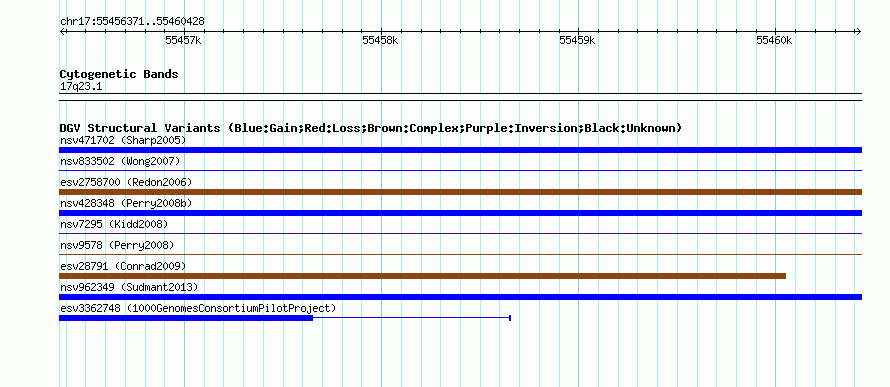Click the nsv428348 (Perry2008b) label
The width and height of the screenshot is (890, 387).
126,203
